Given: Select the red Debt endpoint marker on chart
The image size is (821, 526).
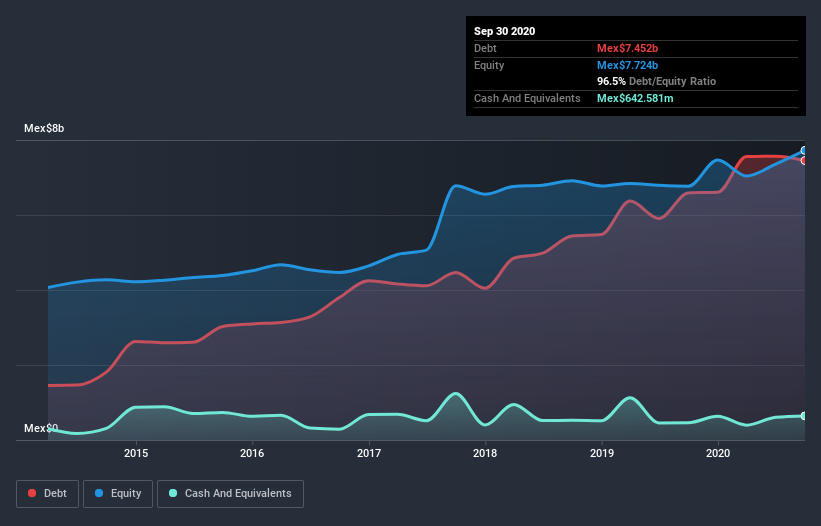Looking at the screenshot, I should click(804, 161).
